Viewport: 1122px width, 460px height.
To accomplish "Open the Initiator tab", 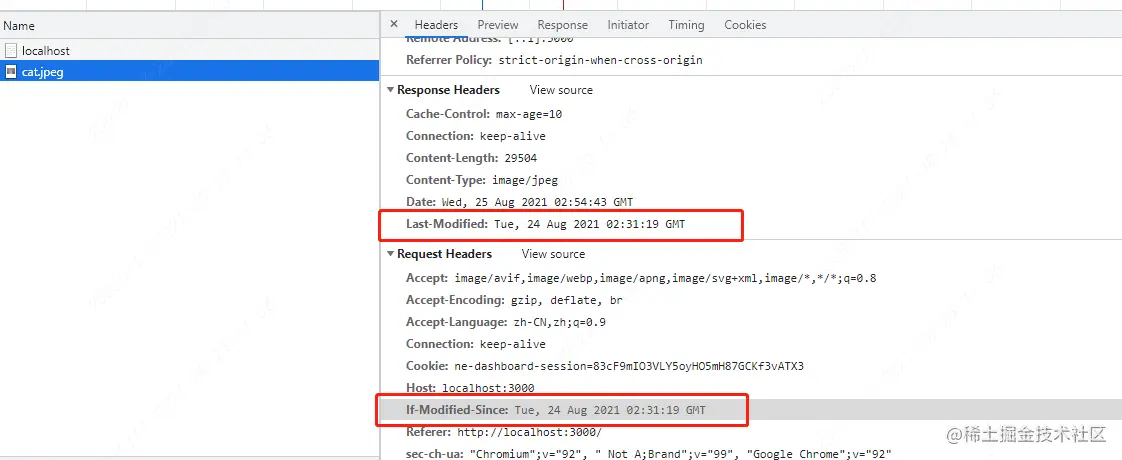I will [628, 24].
